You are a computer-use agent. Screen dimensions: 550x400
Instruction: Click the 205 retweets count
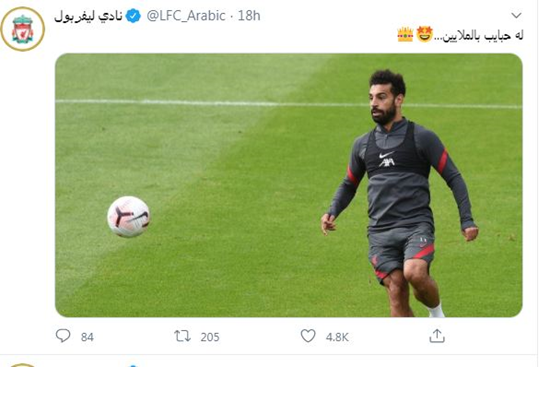tap(210, 337)
